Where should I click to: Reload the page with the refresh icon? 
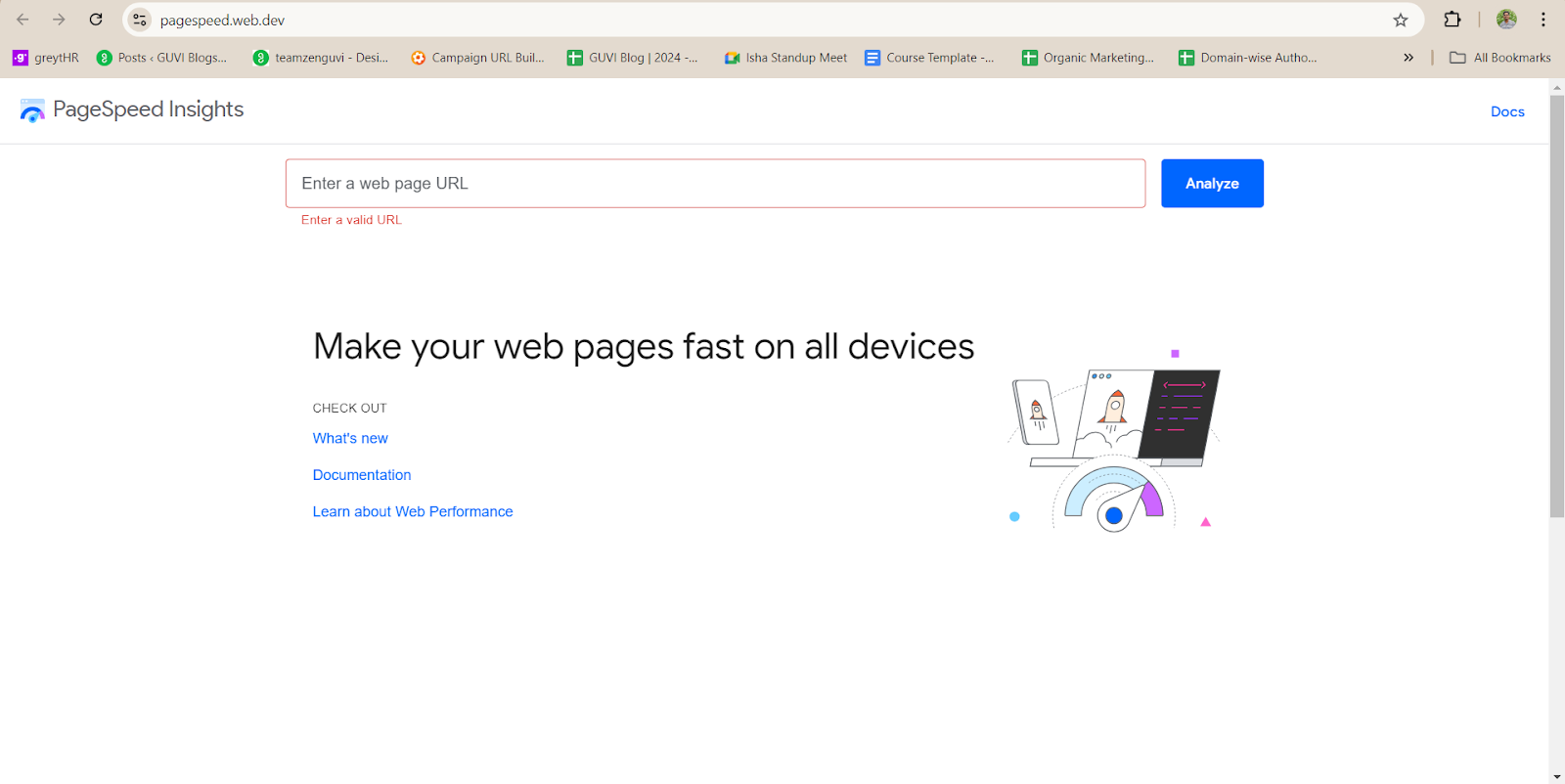[x=96, y=20]
